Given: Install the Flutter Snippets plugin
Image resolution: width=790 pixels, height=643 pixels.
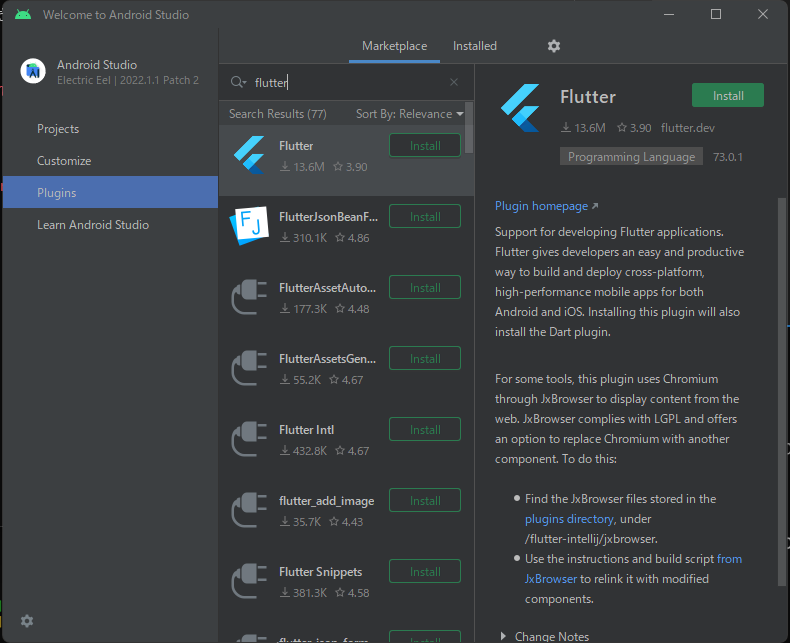Looking at the screenshot, I should coord(425,572).
